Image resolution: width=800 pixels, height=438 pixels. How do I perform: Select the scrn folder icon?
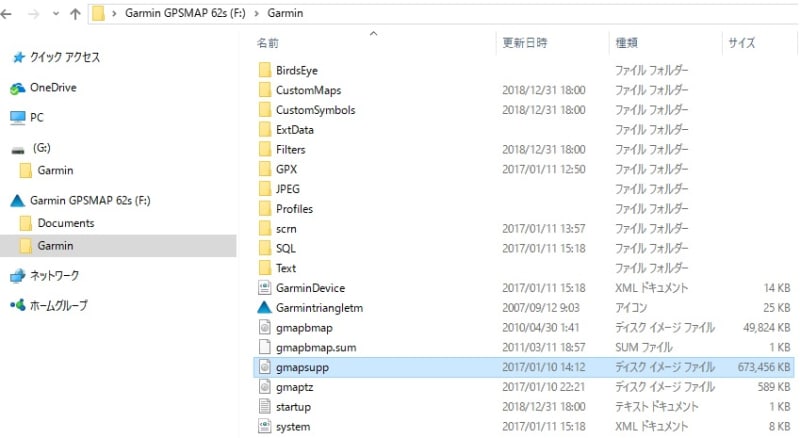265,229
